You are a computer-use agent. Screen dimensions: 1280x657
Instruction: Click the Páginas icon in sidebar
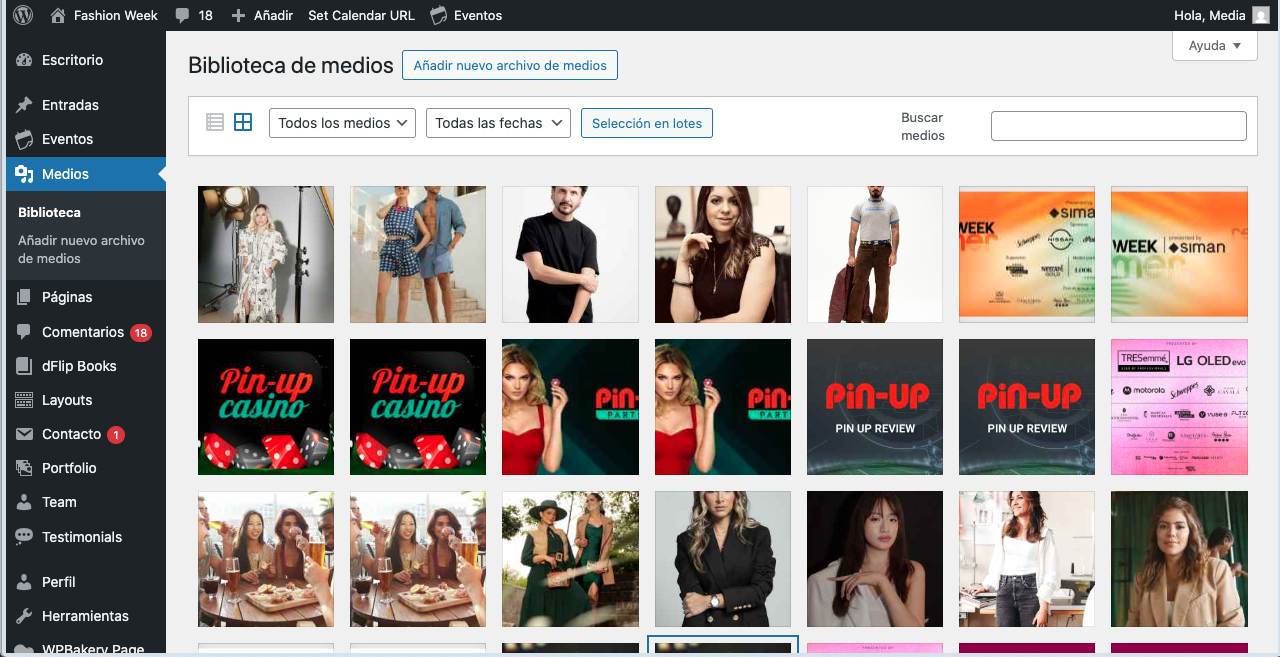point(25,297)
